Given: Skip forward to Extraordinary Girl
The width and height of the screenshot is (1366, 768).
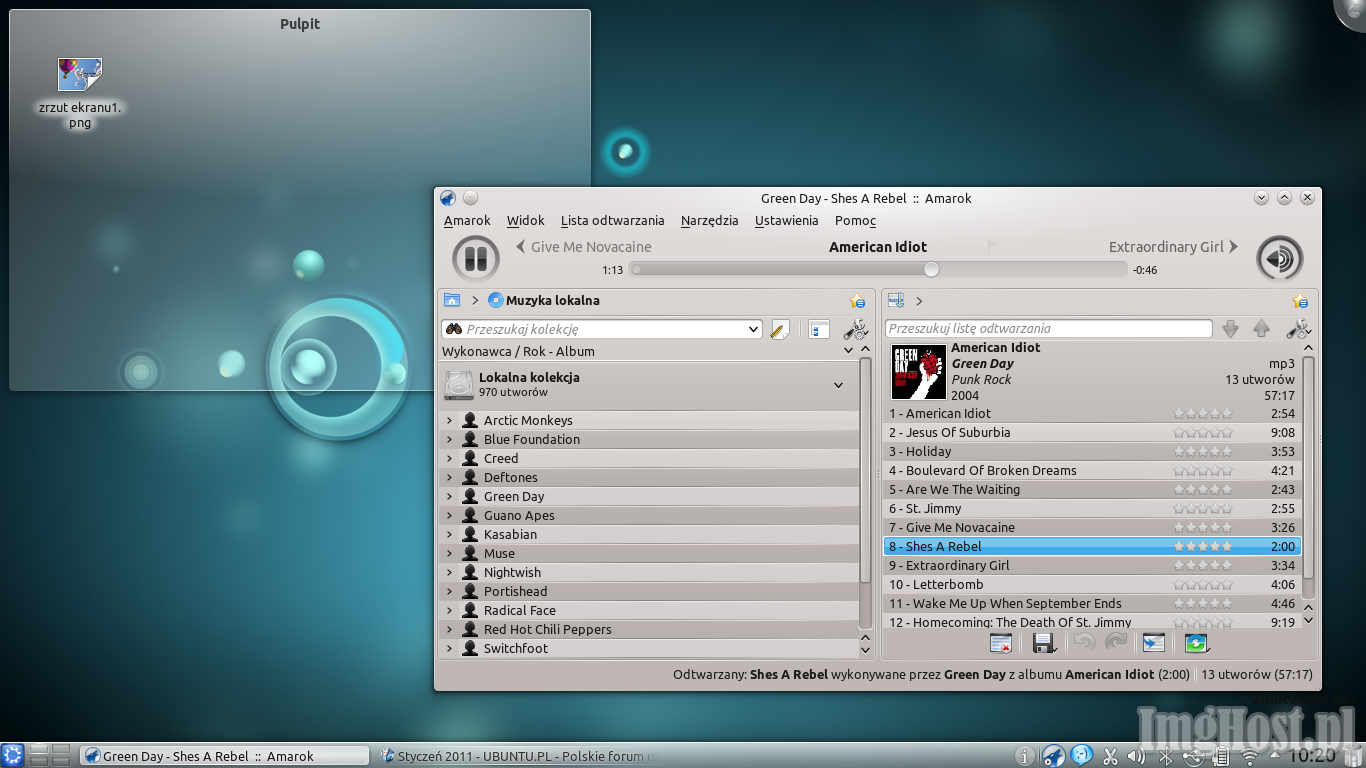Looking at the screenshot, I should point(1174,247).
